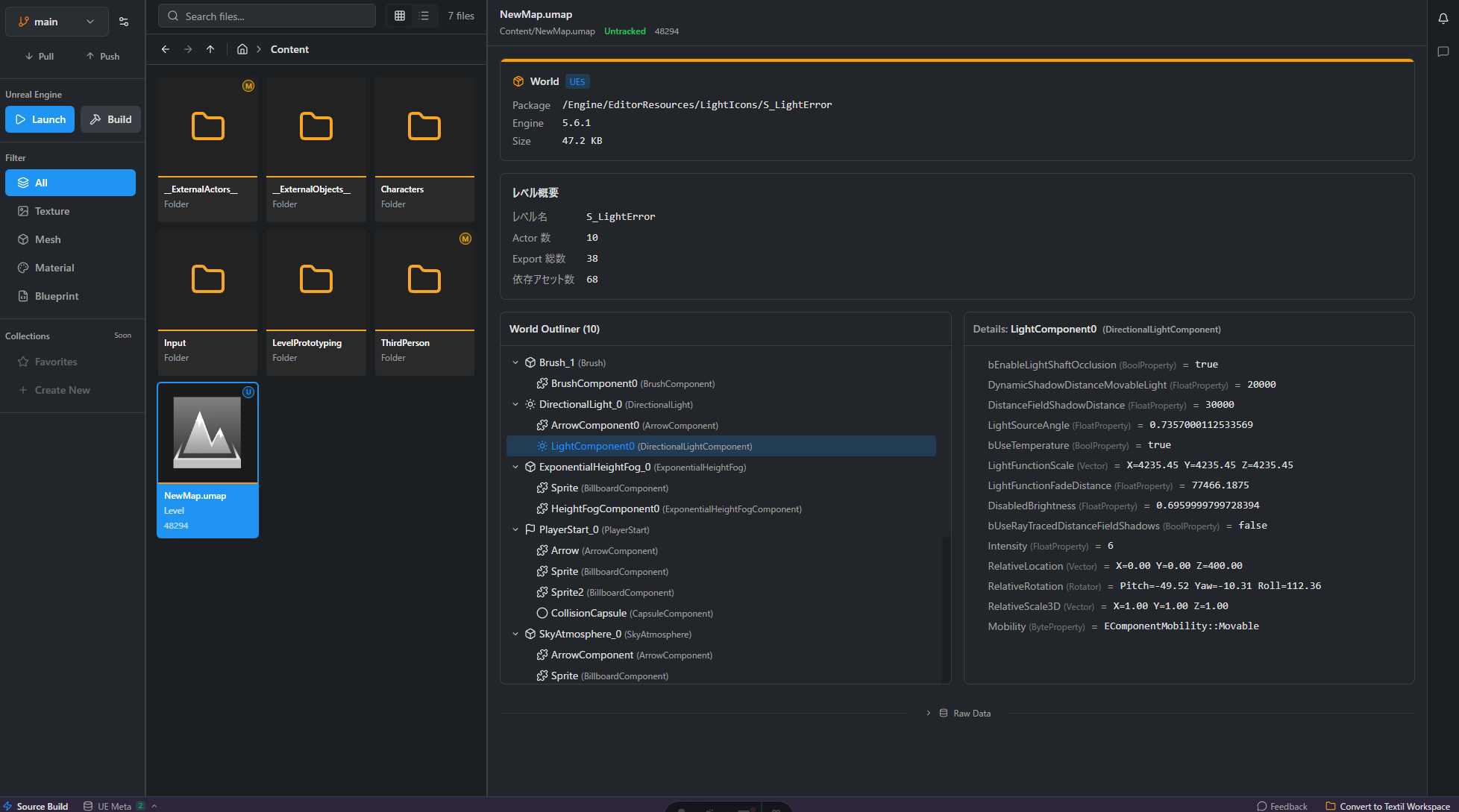Switch to list view
Screen dimensions: 1459x812
click(424, 16)
